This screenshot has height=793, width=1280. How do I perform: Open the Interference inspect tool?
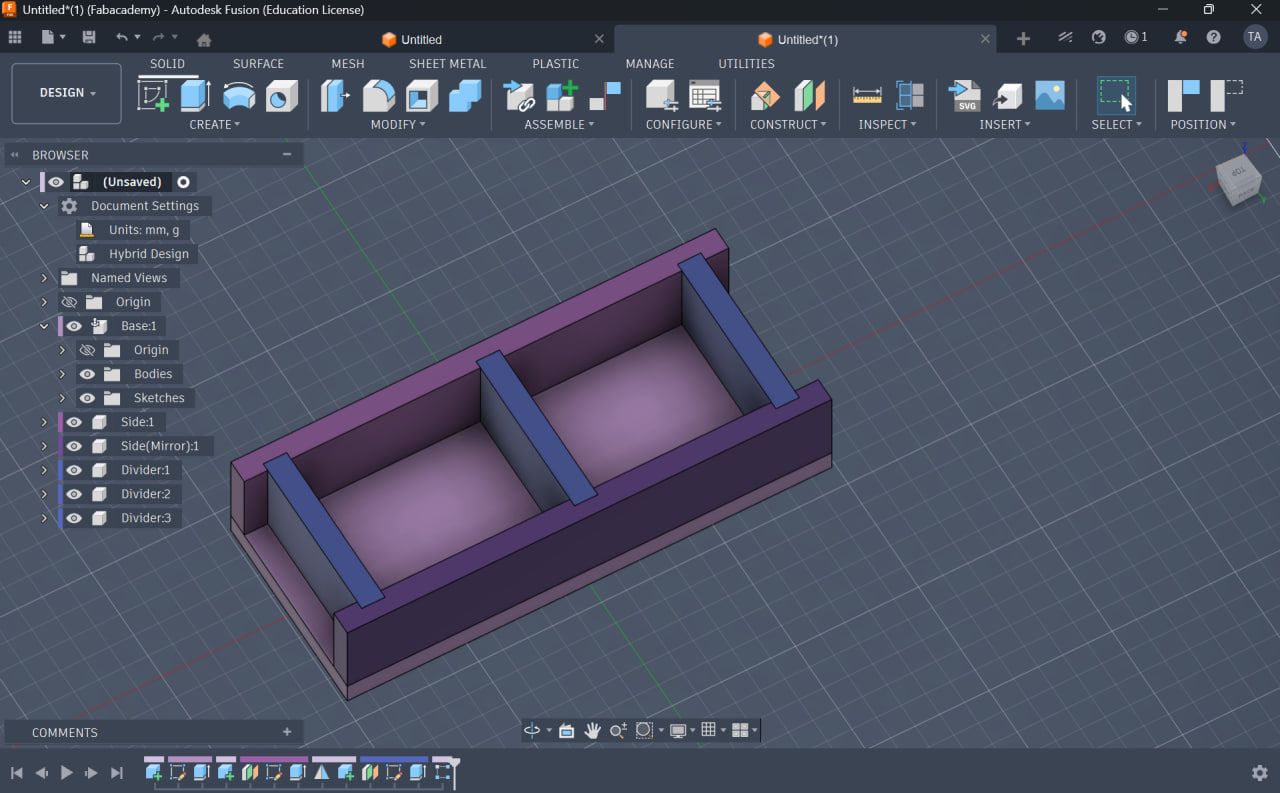pyautogui.click(x=910, y=96)
